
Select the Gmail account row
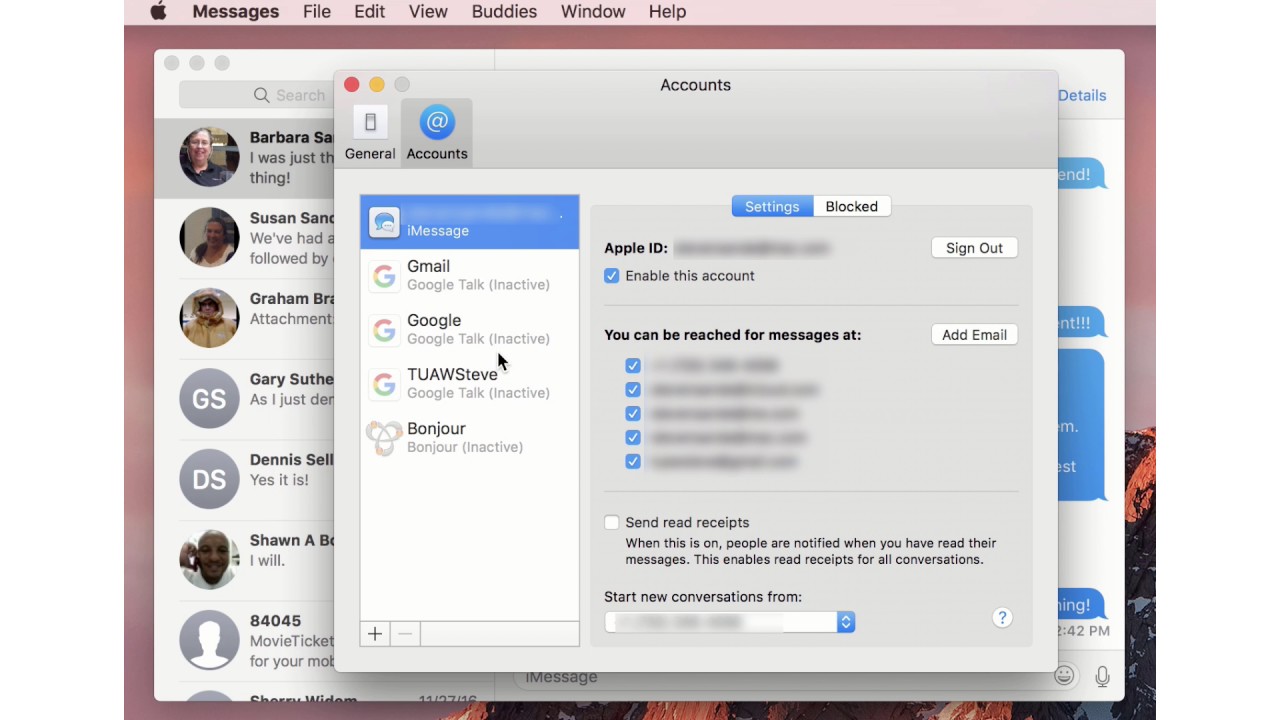pyautogui.click(x=469, y=276)
